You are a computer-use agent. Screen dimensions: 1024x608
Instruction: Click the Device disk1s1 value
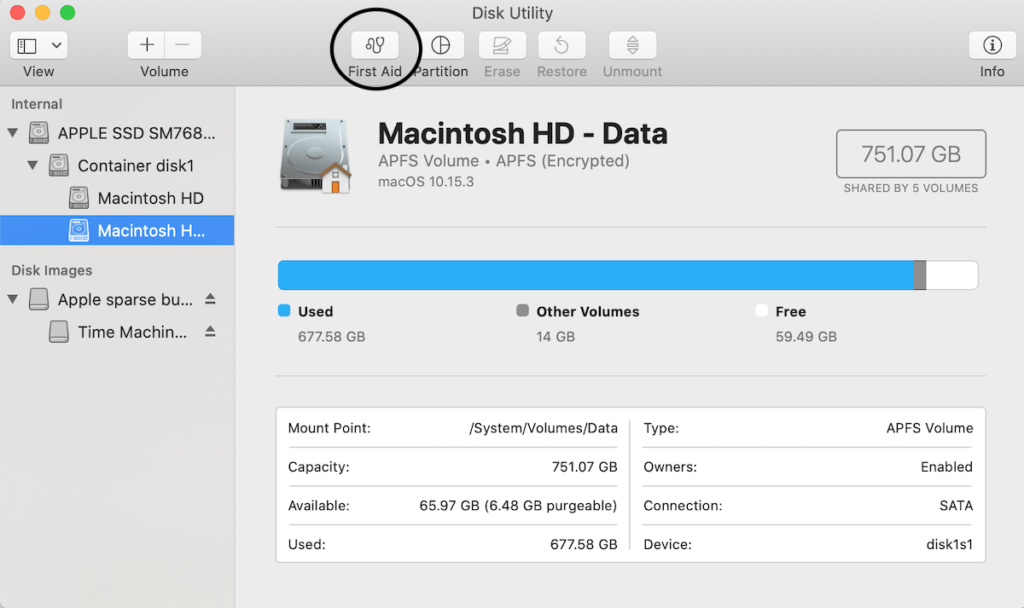(x=950, y=545)
